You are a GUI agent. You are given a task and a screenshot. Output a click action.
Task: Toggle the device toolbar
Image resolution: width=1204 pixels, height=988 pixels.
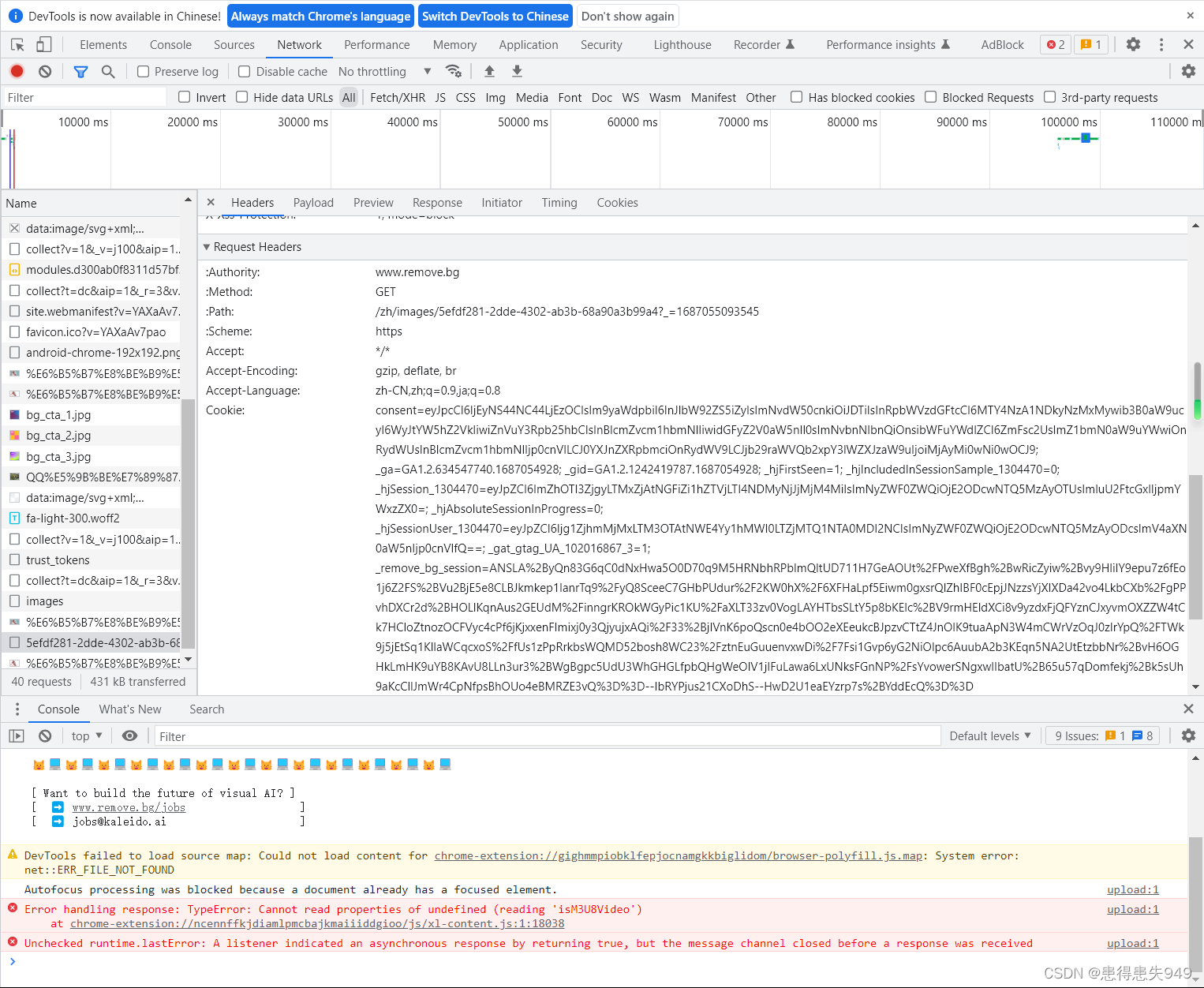[43, 44]
